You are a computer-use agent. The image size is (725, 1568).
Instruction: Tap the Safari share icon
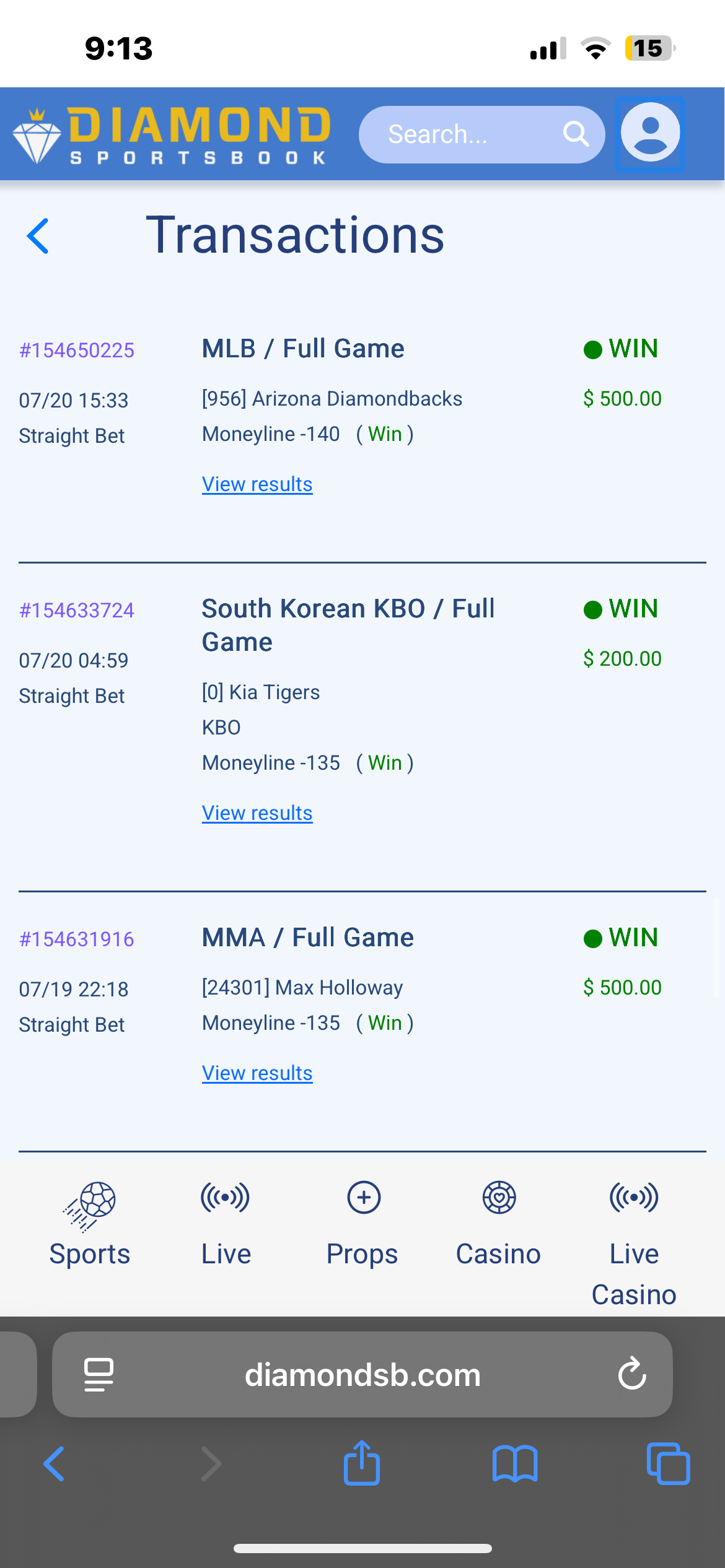tap(362, 1463)
